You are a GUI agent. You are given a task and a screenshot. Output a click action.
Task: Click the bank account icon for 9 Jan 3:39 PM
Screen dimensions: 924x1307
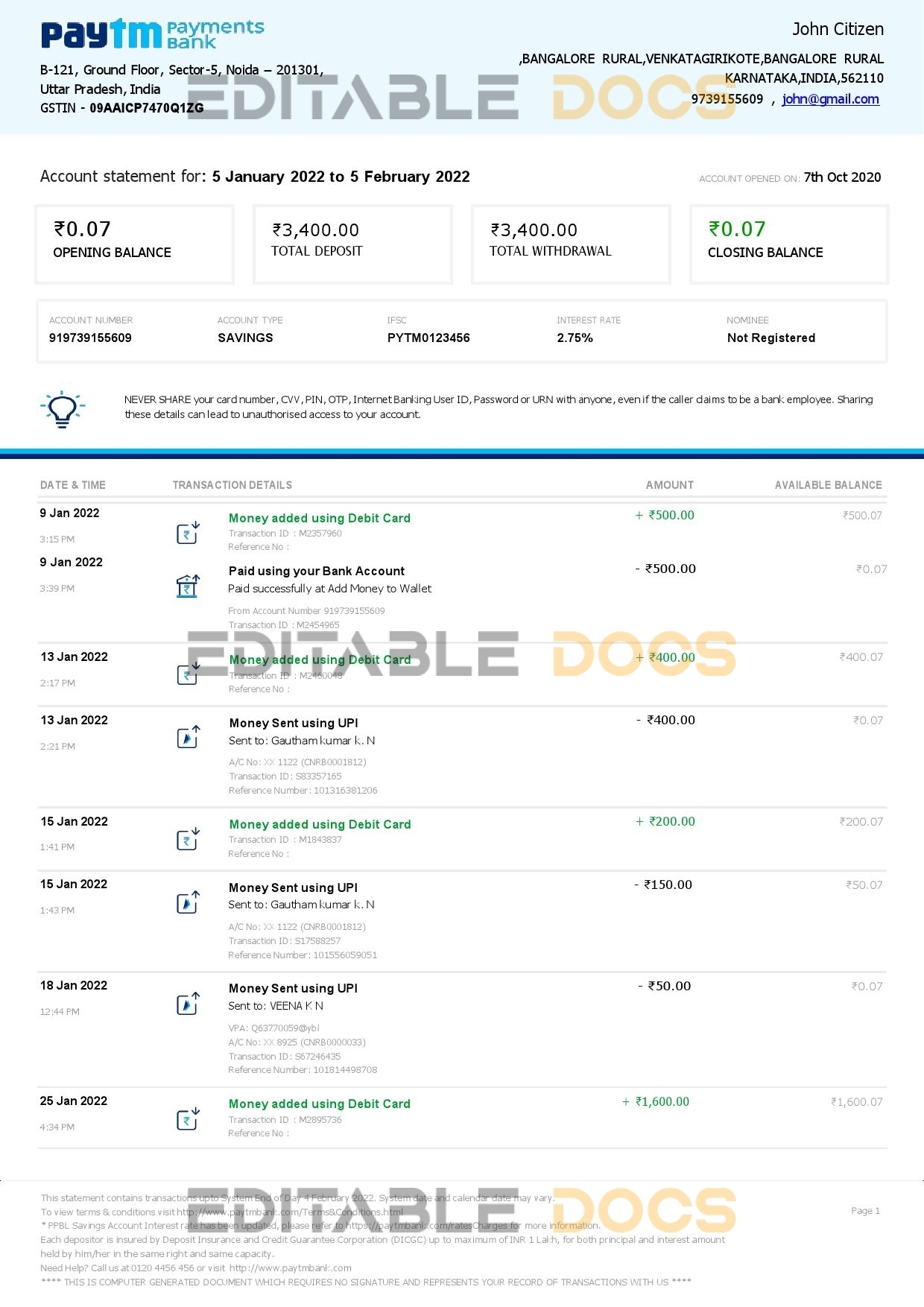(x=188, y=586)
